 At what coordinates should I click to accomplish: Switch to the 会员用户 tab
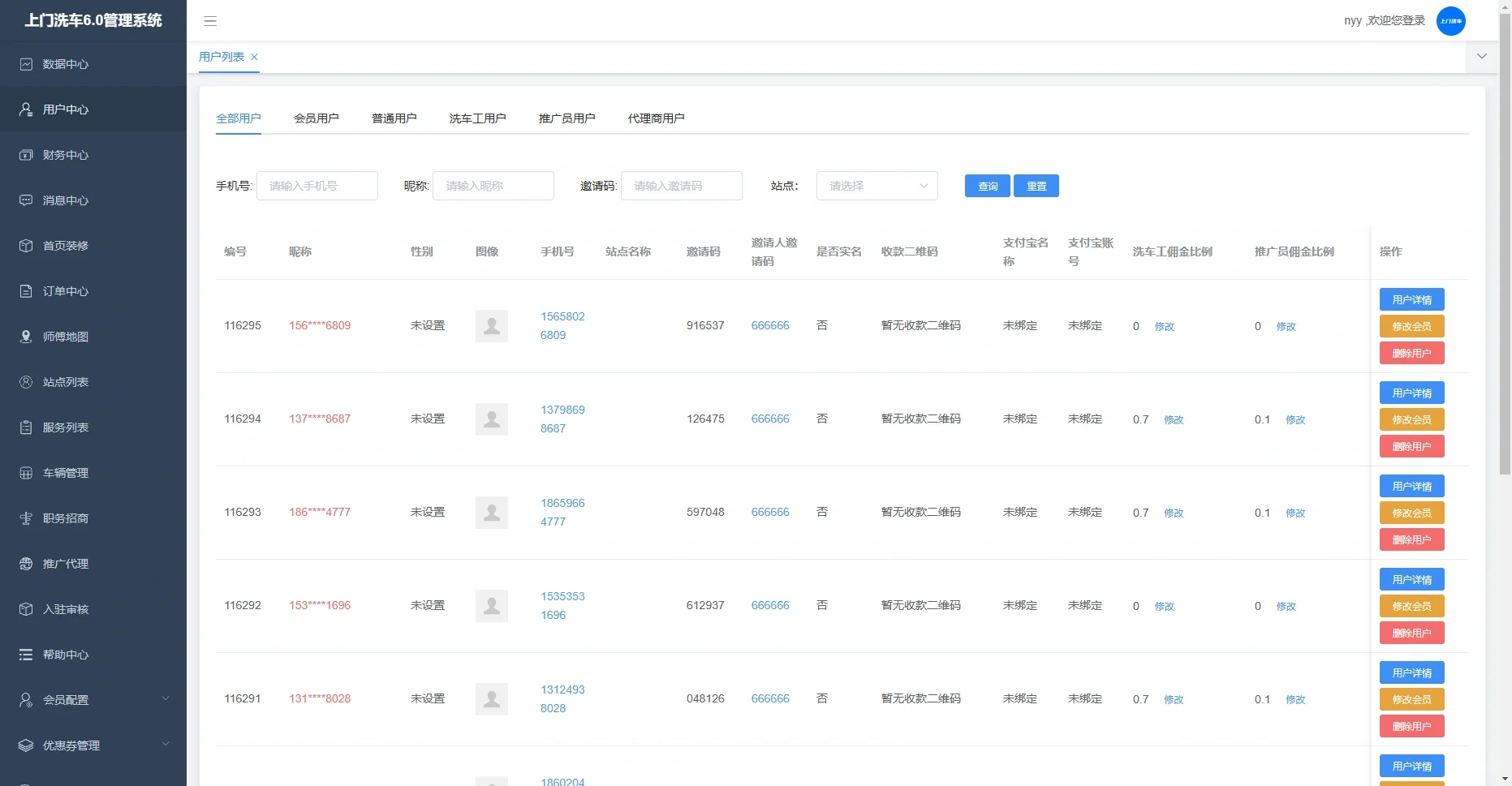pos(316,118)
